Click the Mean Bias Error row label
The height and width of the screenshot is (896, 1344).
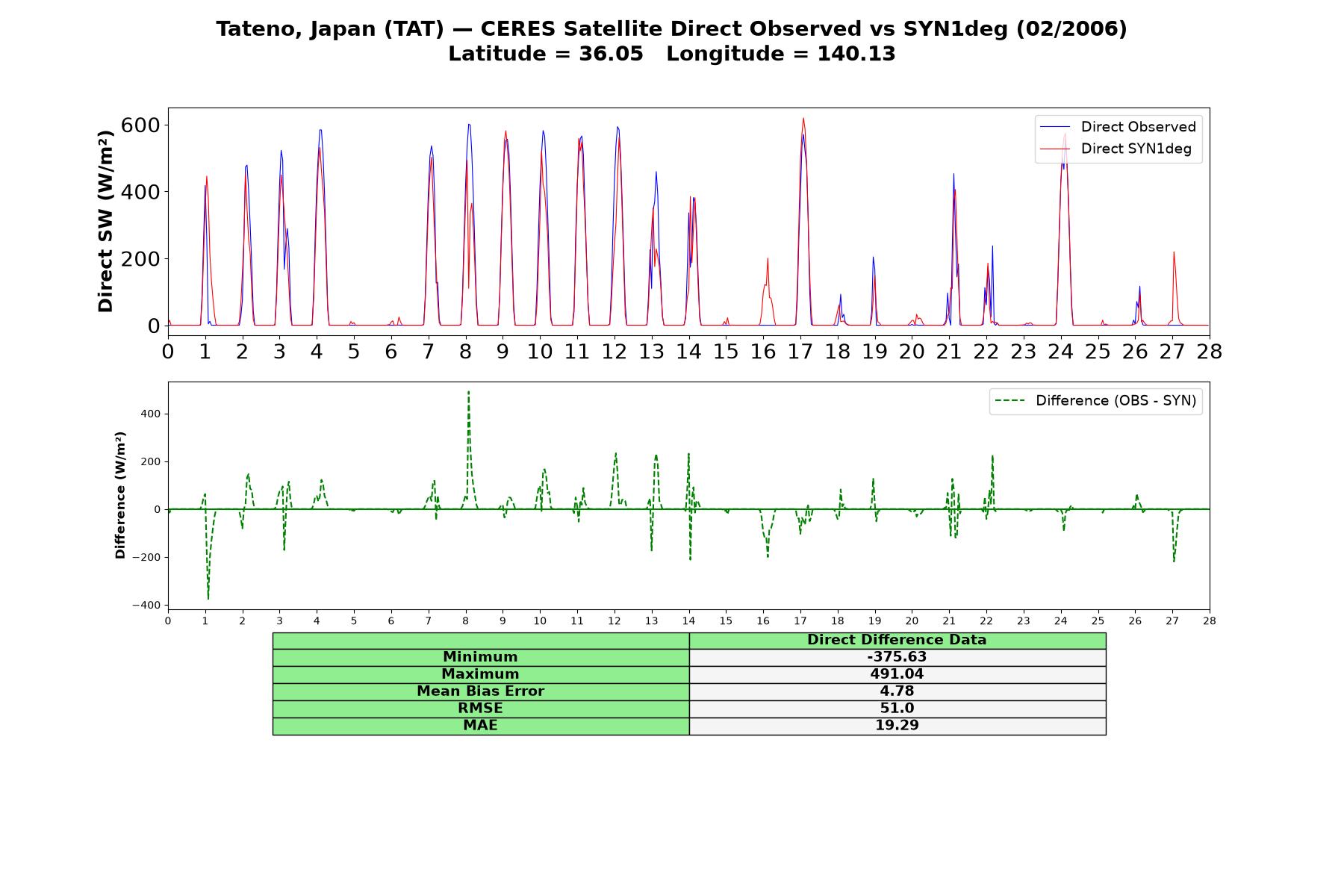coord(480,691)
